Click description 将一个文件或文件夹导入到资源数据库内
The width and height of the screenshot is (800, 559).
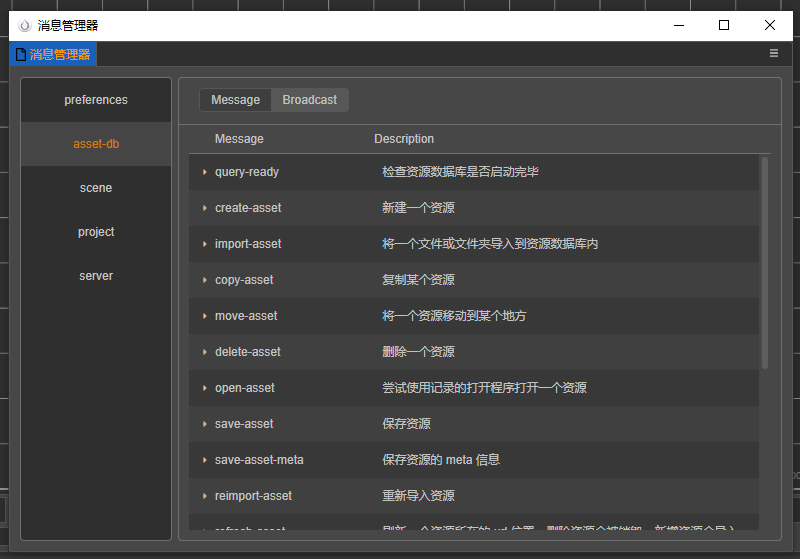coord(490,244)
